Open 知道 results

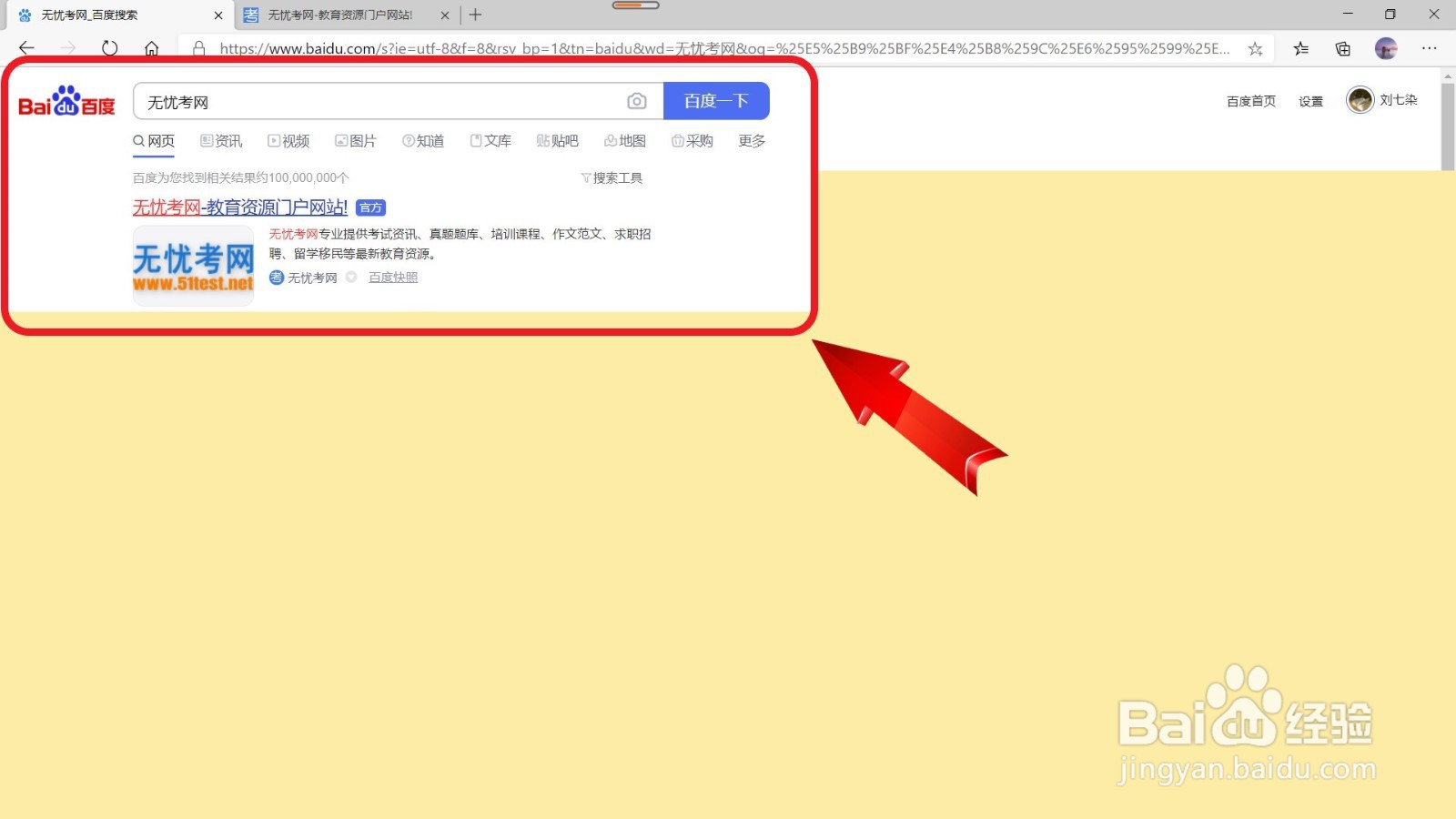(x=423, y=141)
